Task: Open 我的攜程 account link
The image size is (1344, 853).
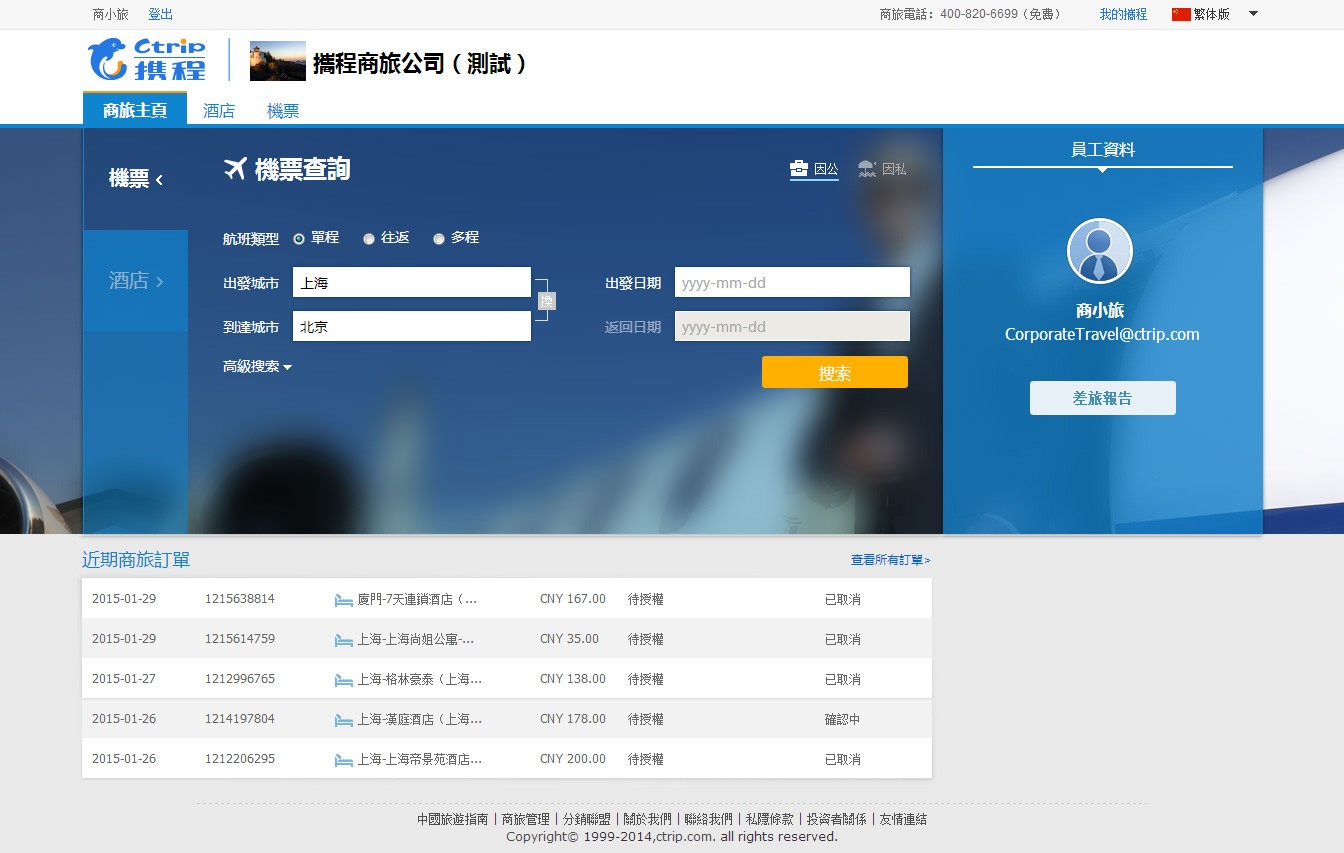Action: click(x=1123, y=14)
